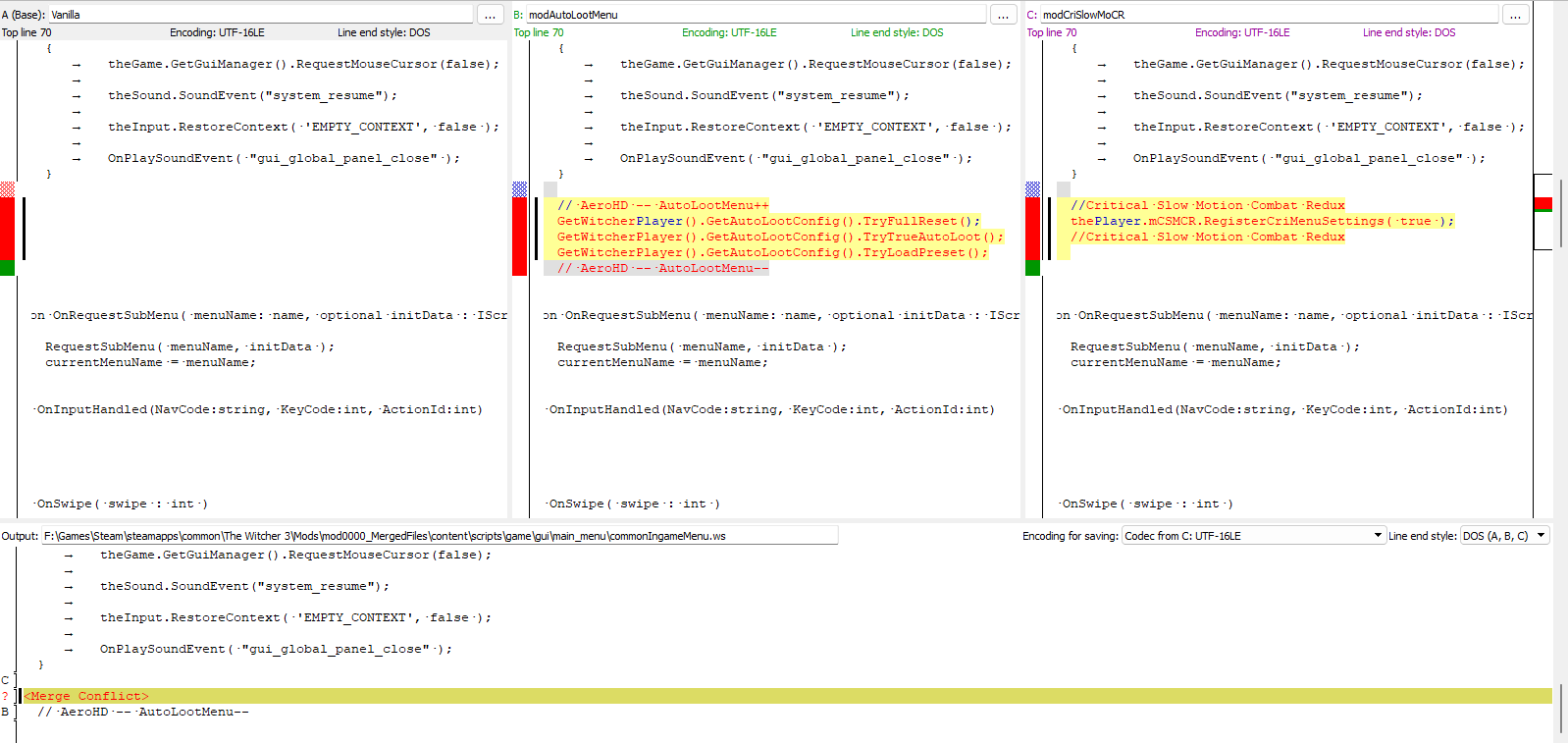Select the TryLoadPreset() line in pane B

(773, 252)
